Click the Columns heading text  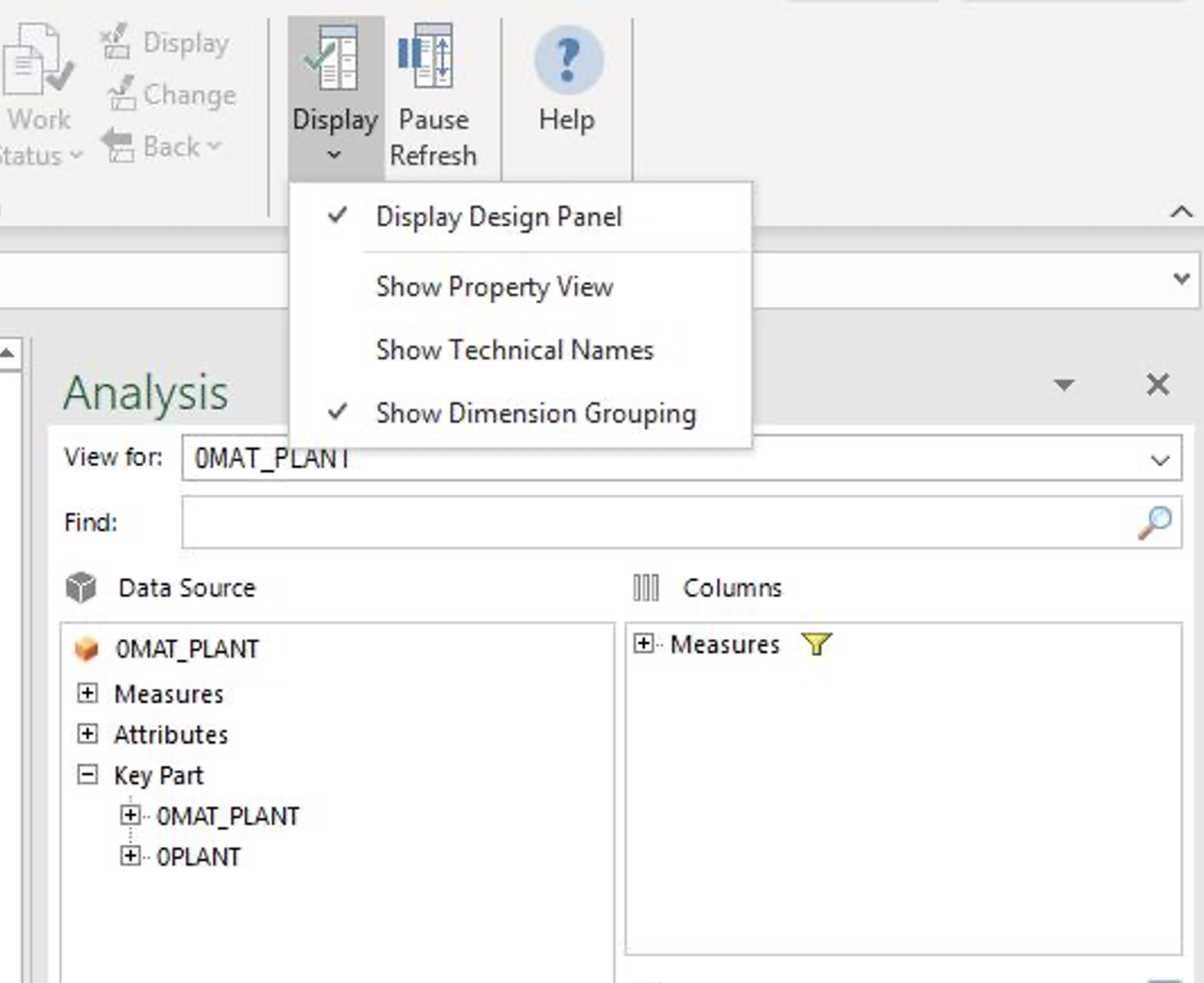(732, 587)
